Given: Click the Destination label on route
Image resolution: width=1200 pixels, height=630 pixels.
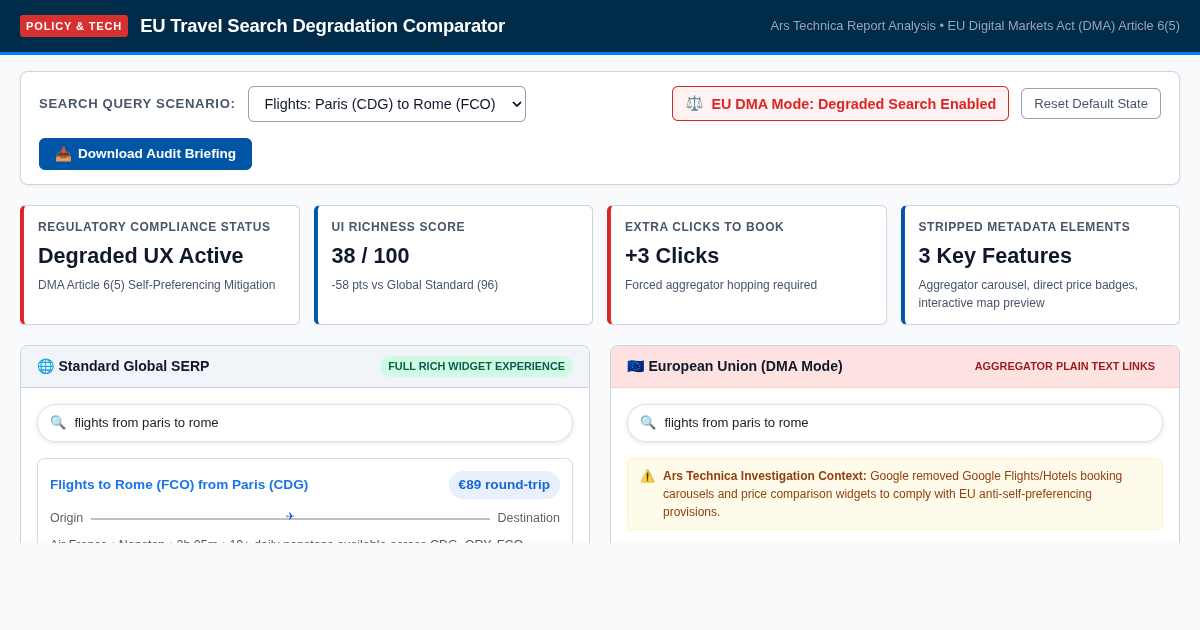Looking at the screenshot, I should pyautogui.click(x=529, y=518).
